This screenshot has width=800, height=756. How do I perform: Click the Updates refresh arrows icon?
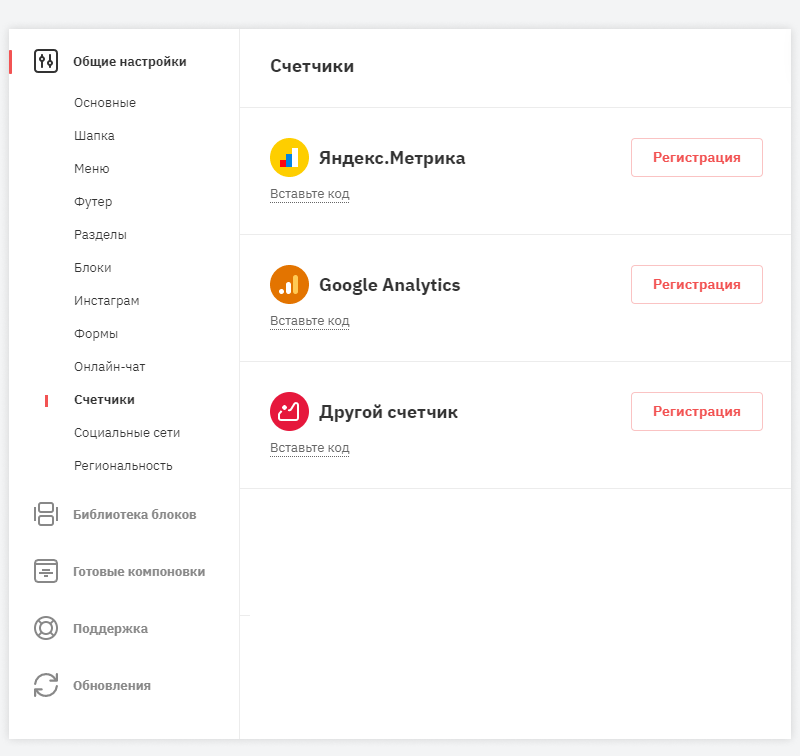46,685
